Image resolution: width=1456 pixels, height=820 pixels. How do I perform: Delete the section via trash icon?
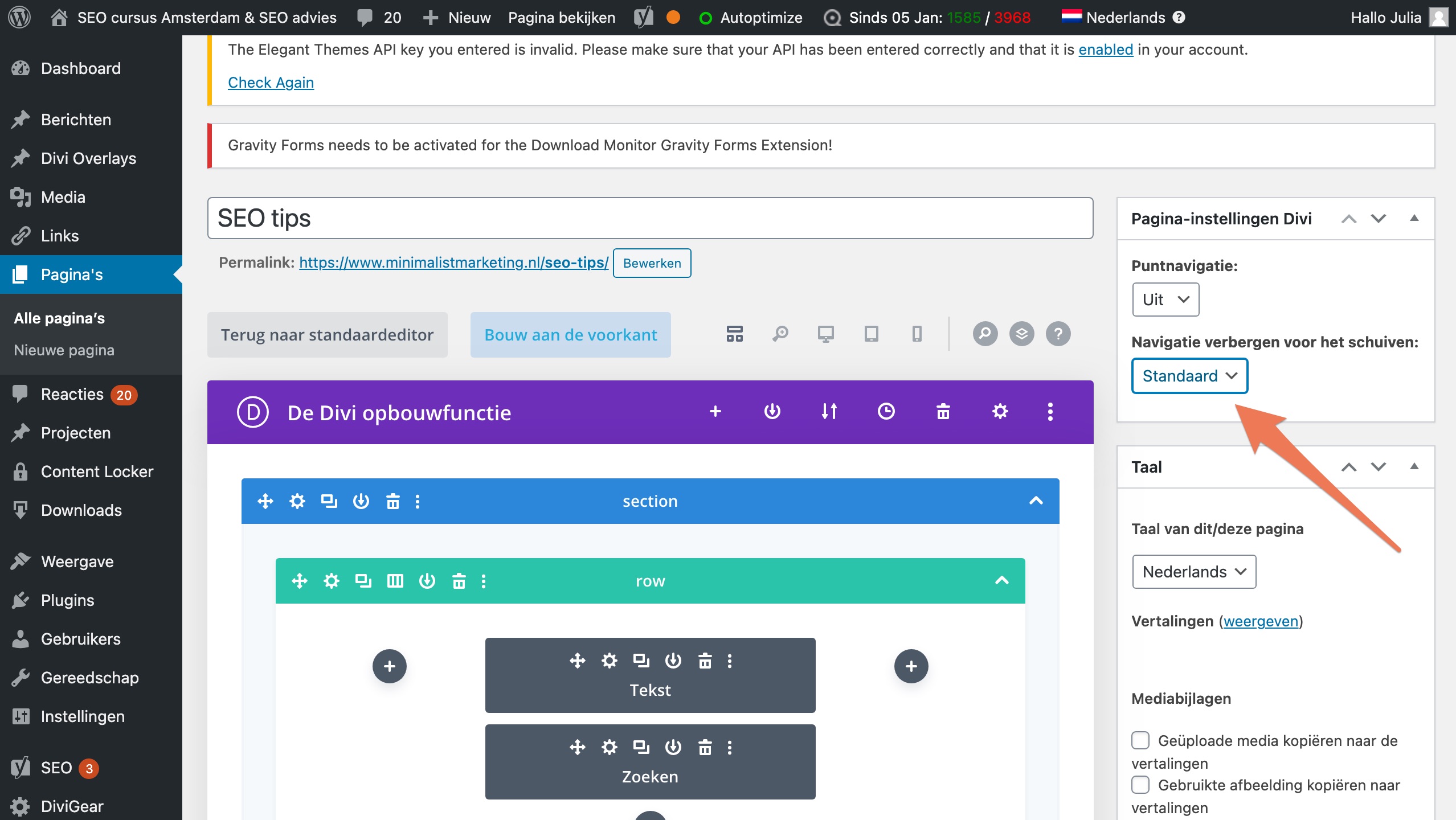(x=392, y=501)
